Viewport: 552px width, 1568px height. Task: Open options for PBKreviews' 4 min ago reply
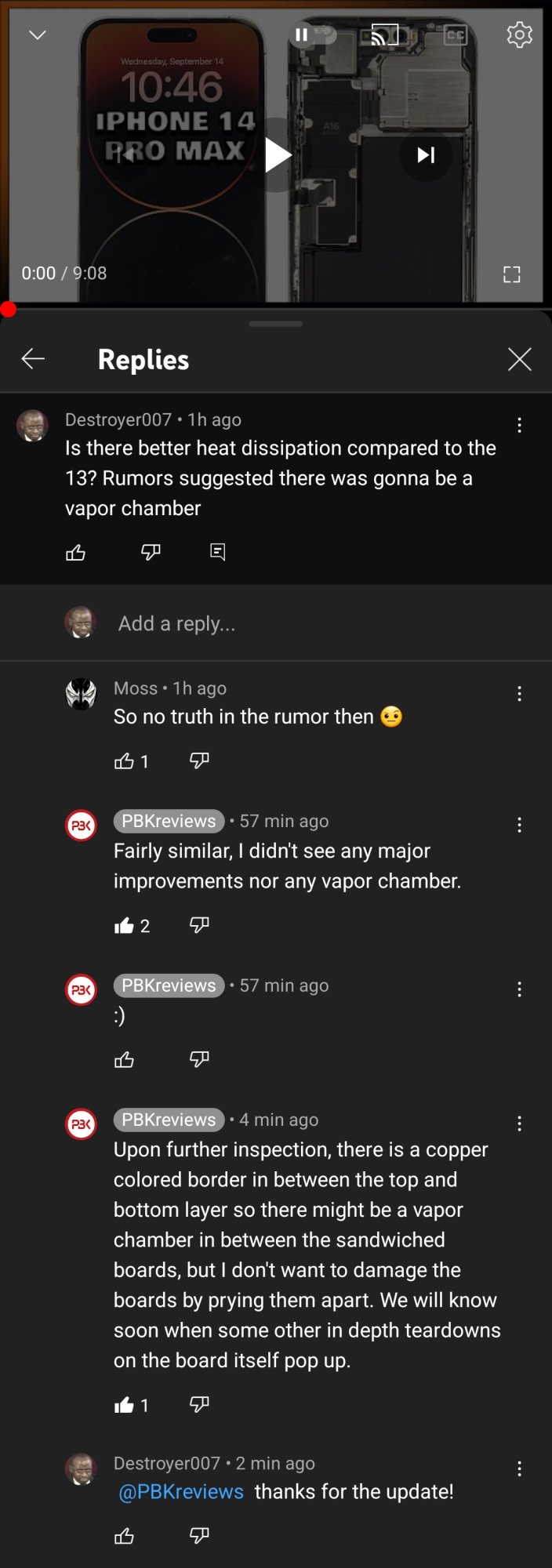519,1124
